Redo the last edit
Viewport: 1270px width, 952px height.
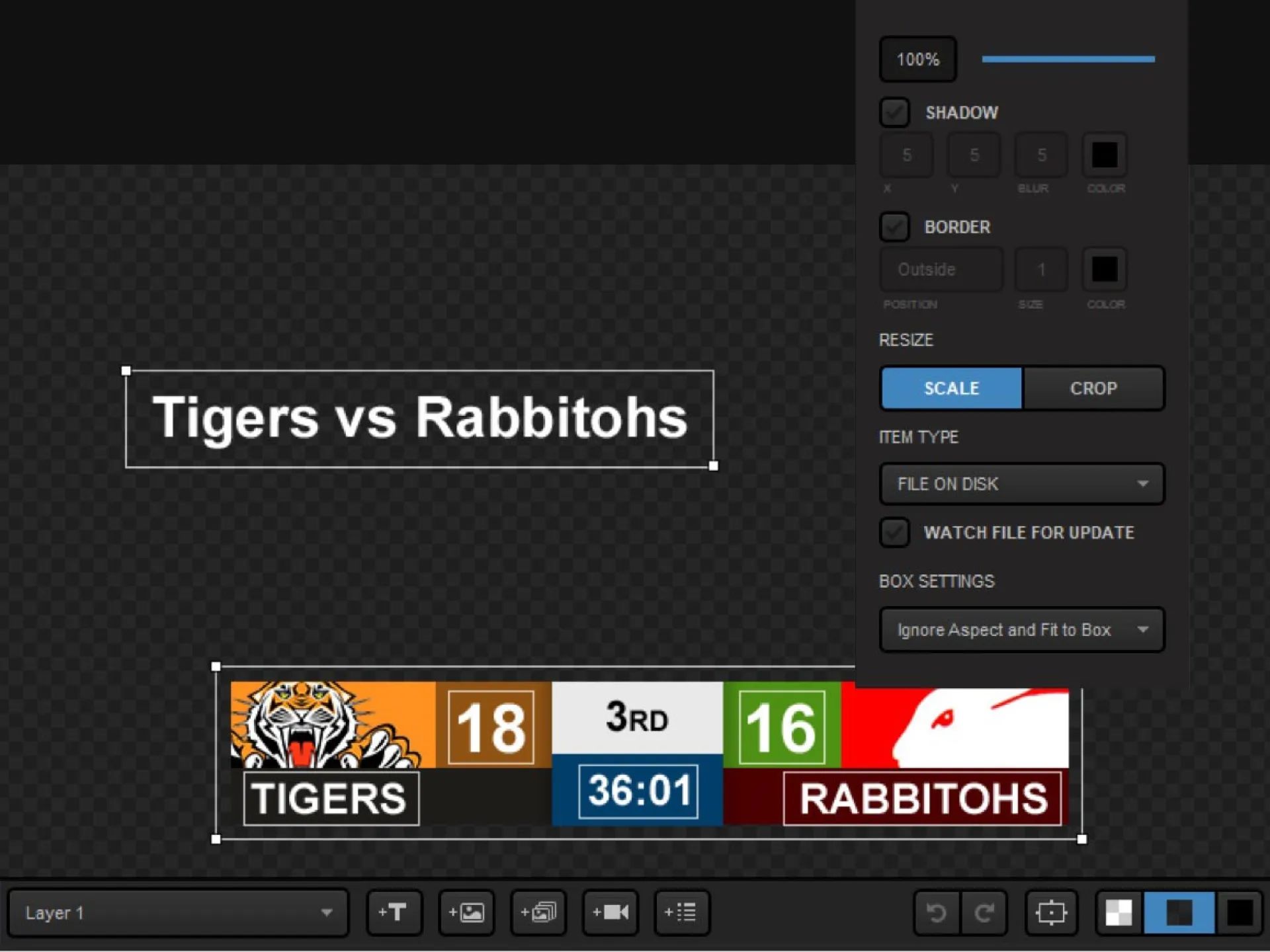point(984,913)
